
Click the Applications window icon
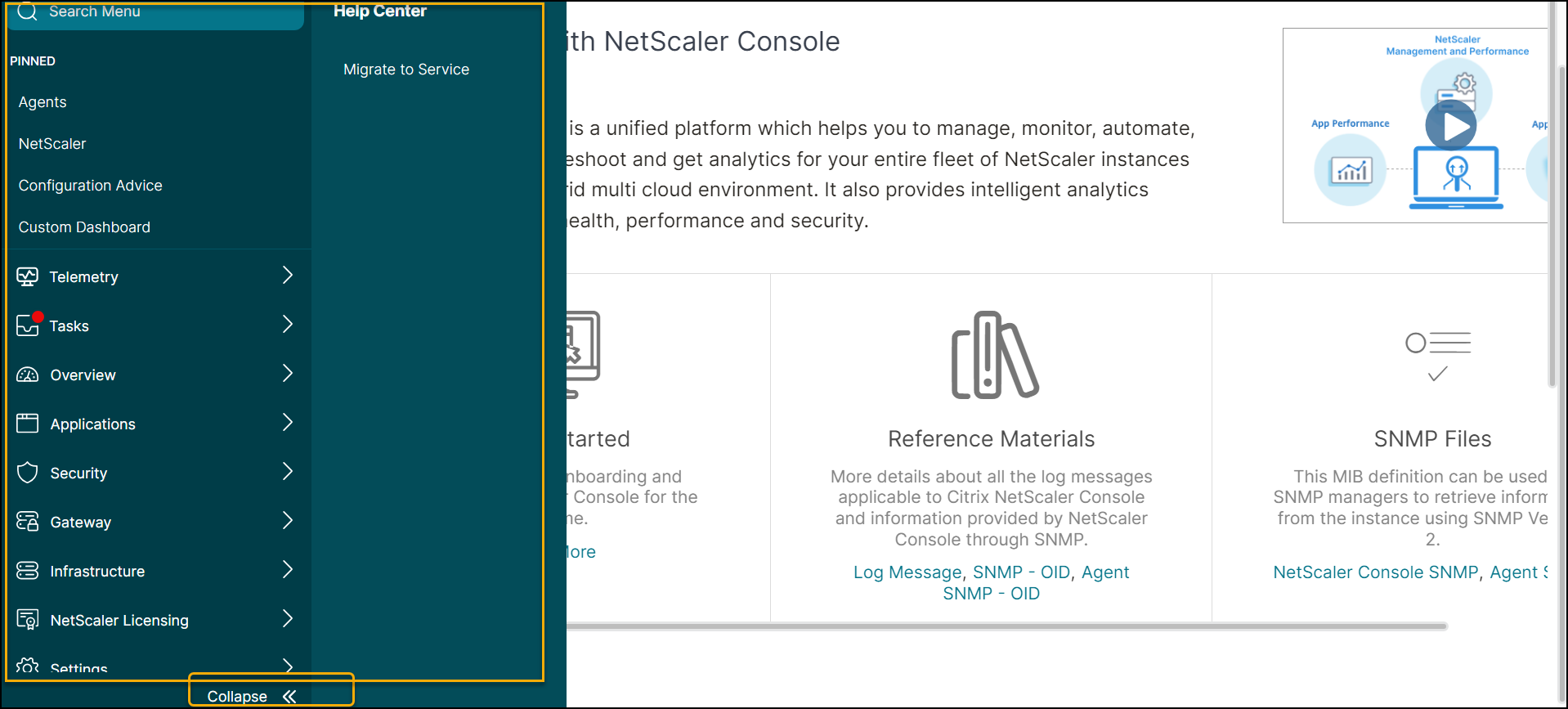(x=28, y=424)
